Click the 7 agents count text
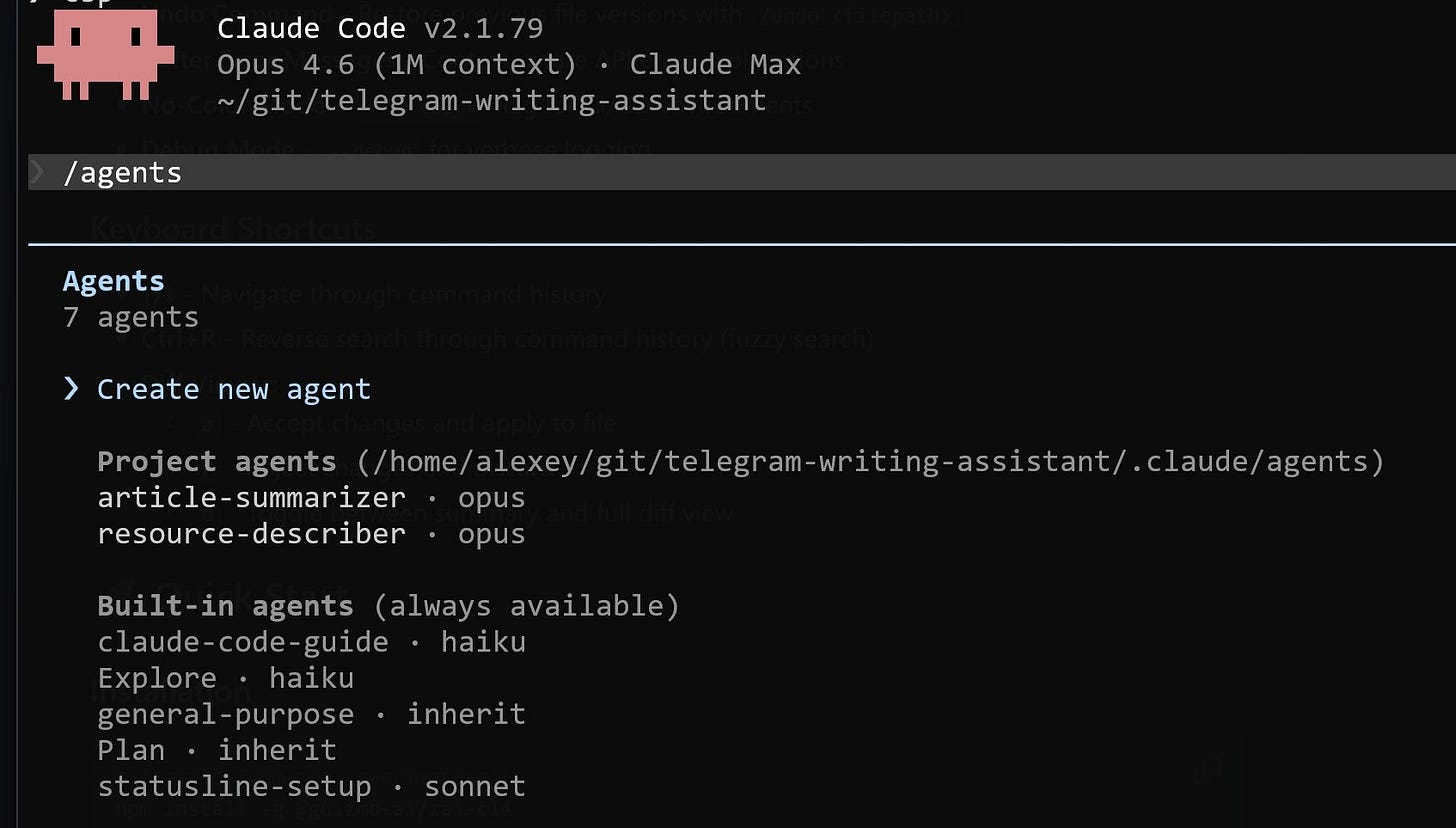This screenshot has width=1456, height=828. 131,317
